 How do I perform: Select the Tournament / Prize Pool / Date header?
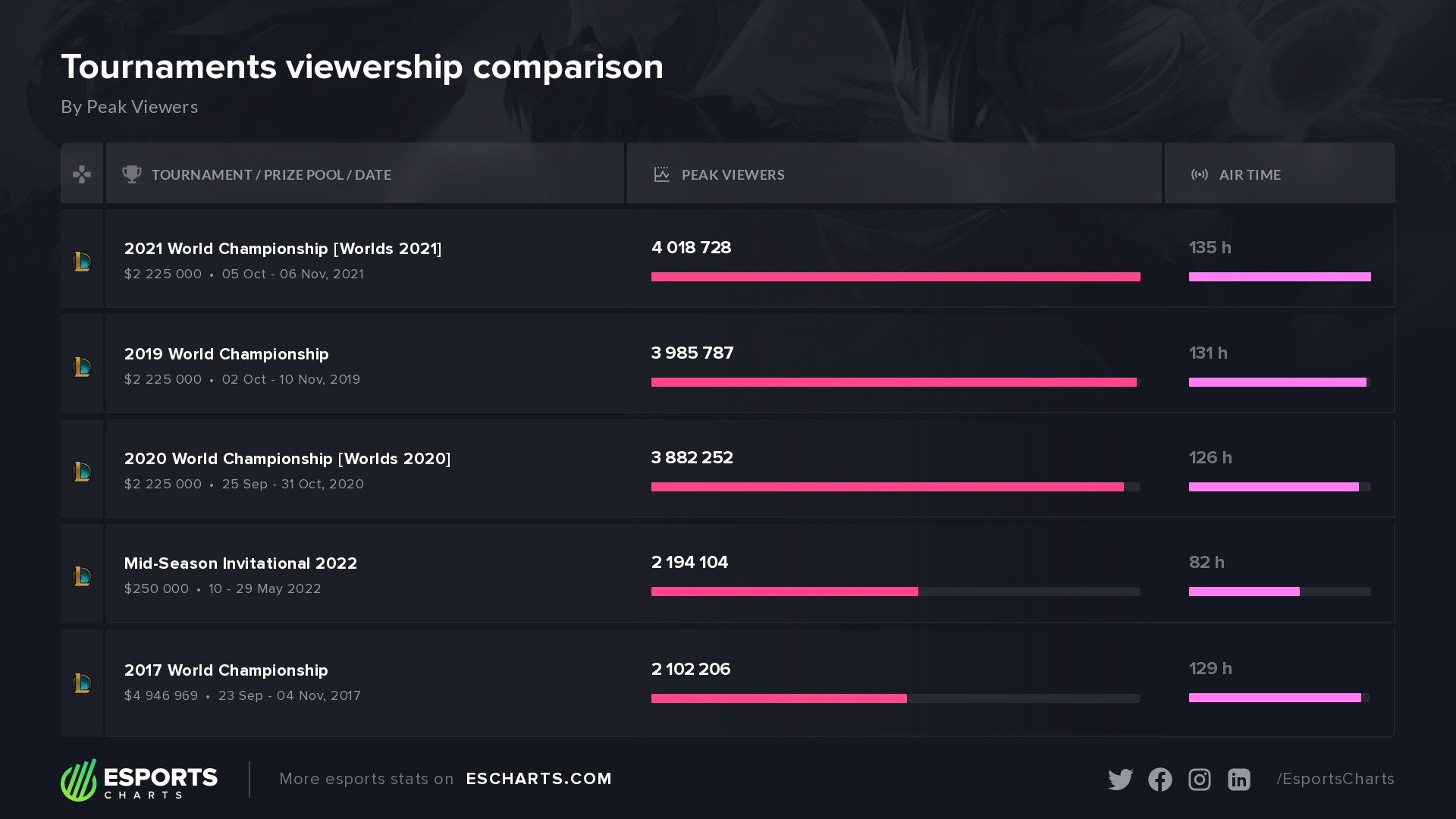(x=271, y=174)
